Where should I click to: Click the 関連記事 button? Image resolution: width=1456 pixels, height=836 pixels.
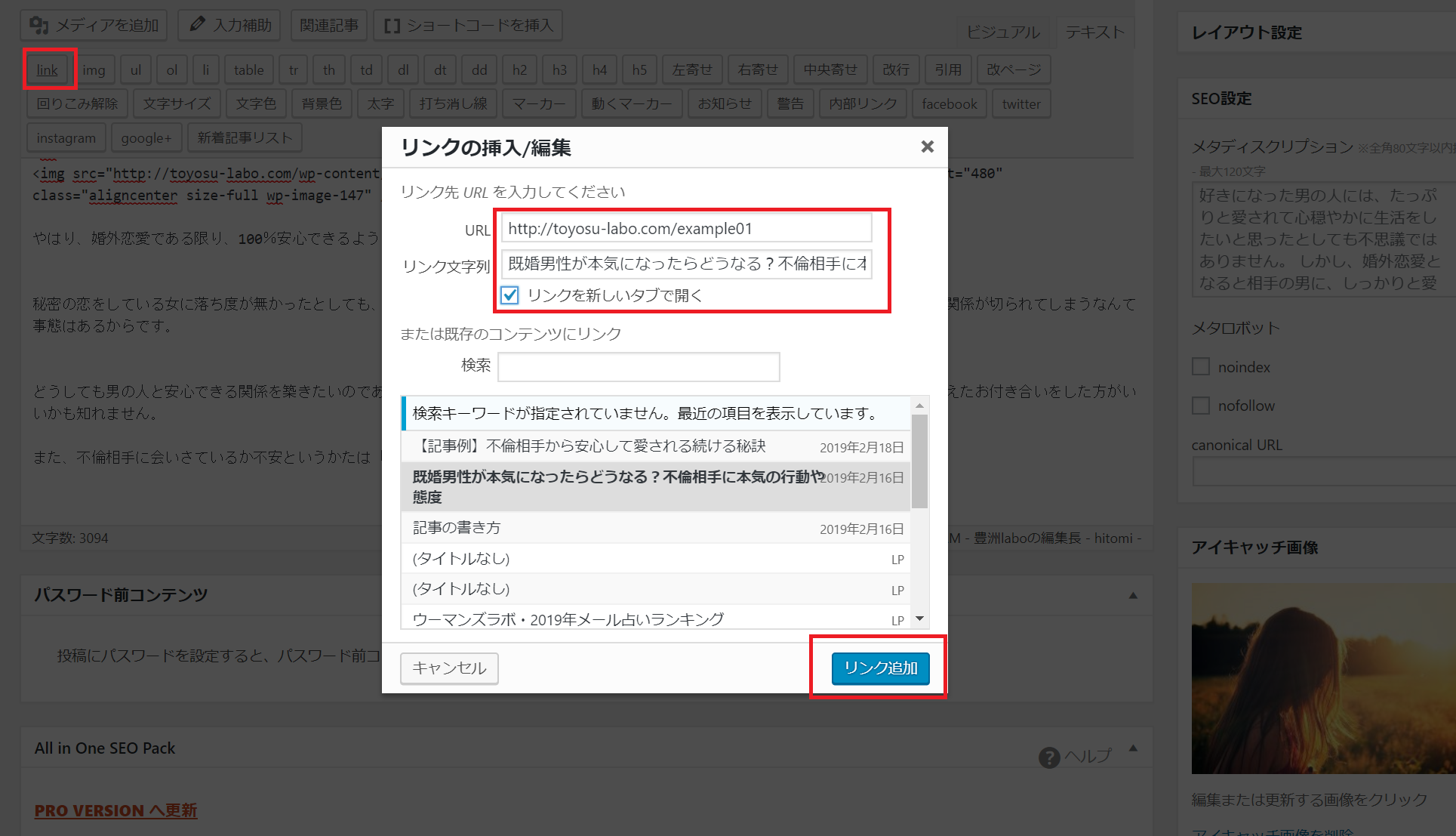[329, 25]
